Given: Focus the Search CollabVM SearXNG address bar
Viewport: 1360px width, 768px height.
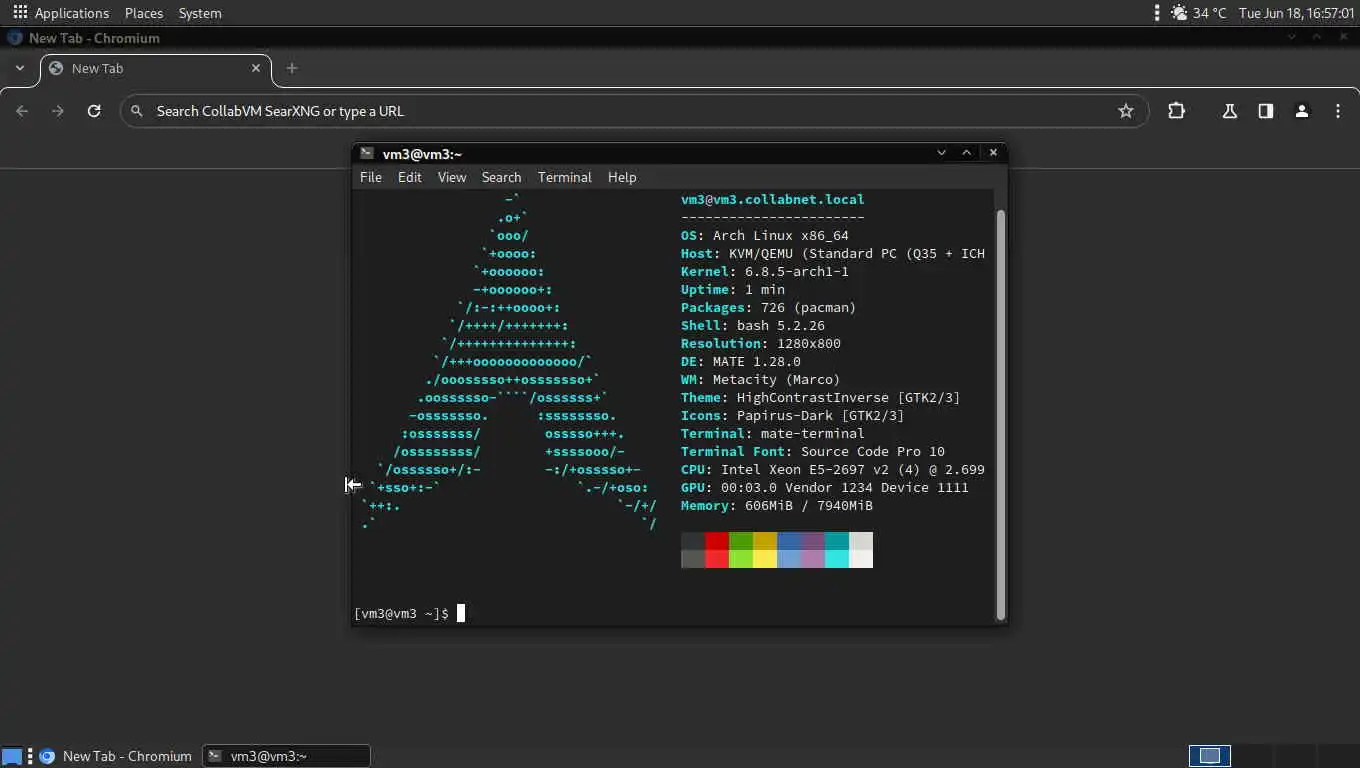Looking at the screenshot, I should [635, 111].
